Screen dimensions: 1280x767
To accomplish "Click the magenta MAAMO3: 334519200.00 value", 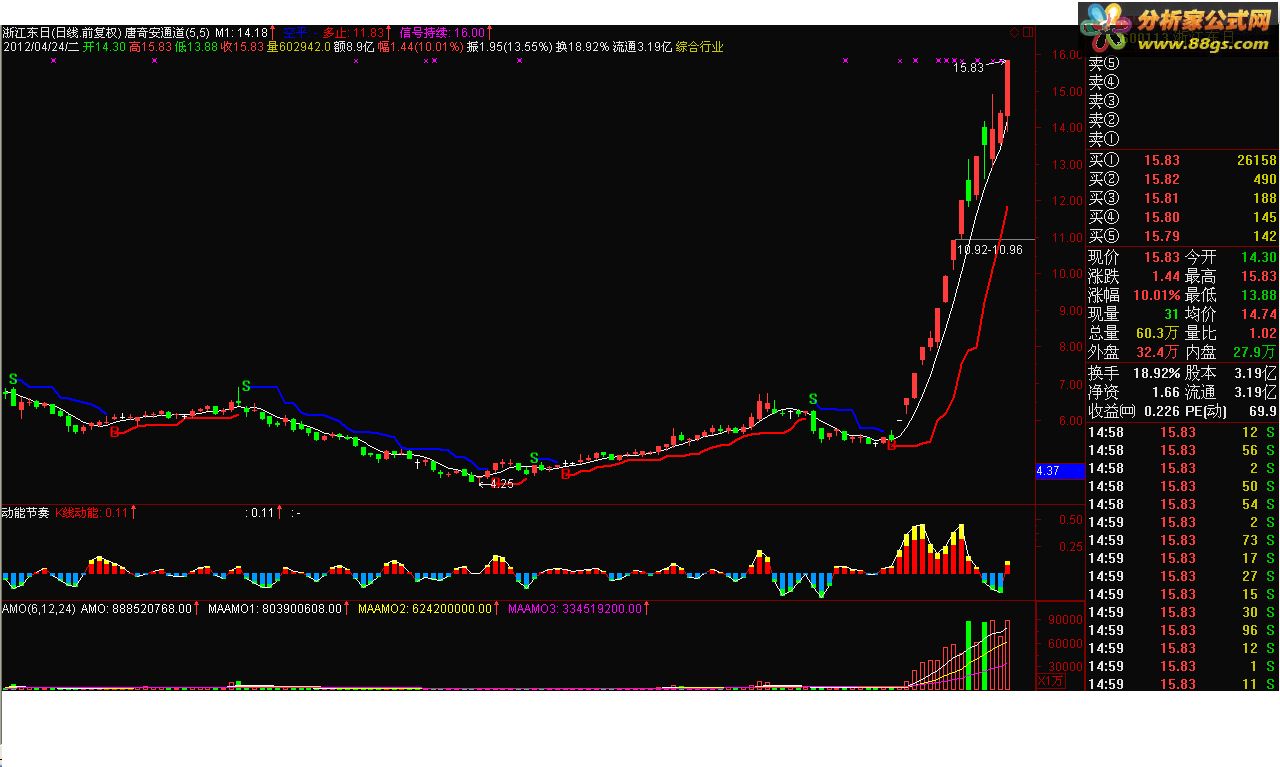I will point(577,608).
